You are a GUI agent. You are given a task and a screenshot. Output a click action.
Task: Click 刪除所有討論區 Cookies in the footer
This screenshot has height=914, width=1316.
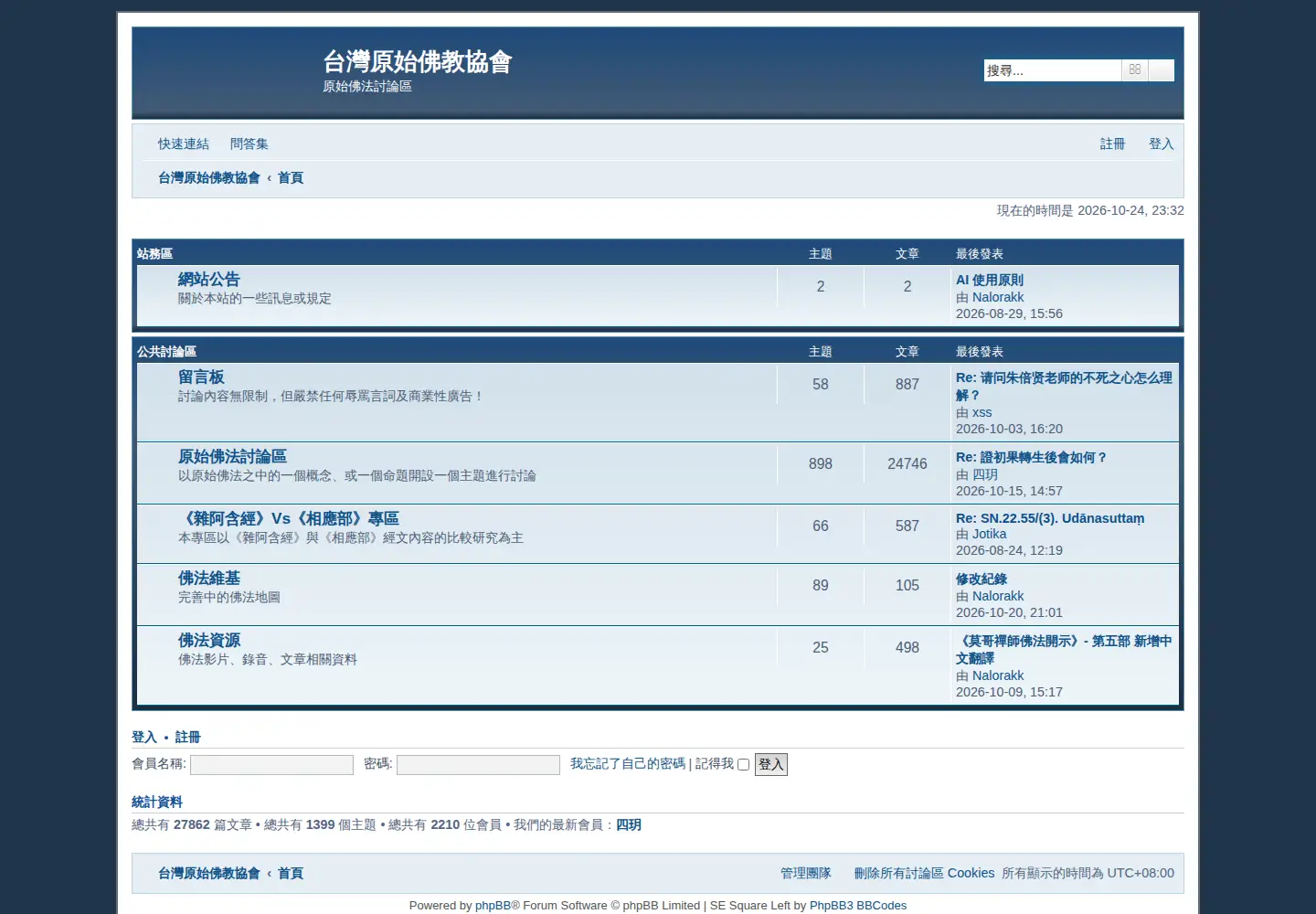[x=924, y=873]
